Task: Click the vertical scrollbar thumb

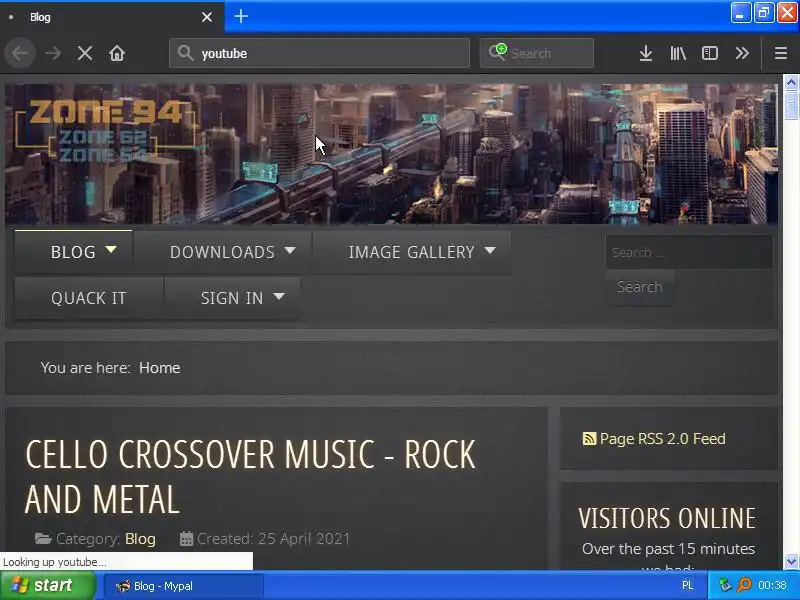Action: [791, 105]
